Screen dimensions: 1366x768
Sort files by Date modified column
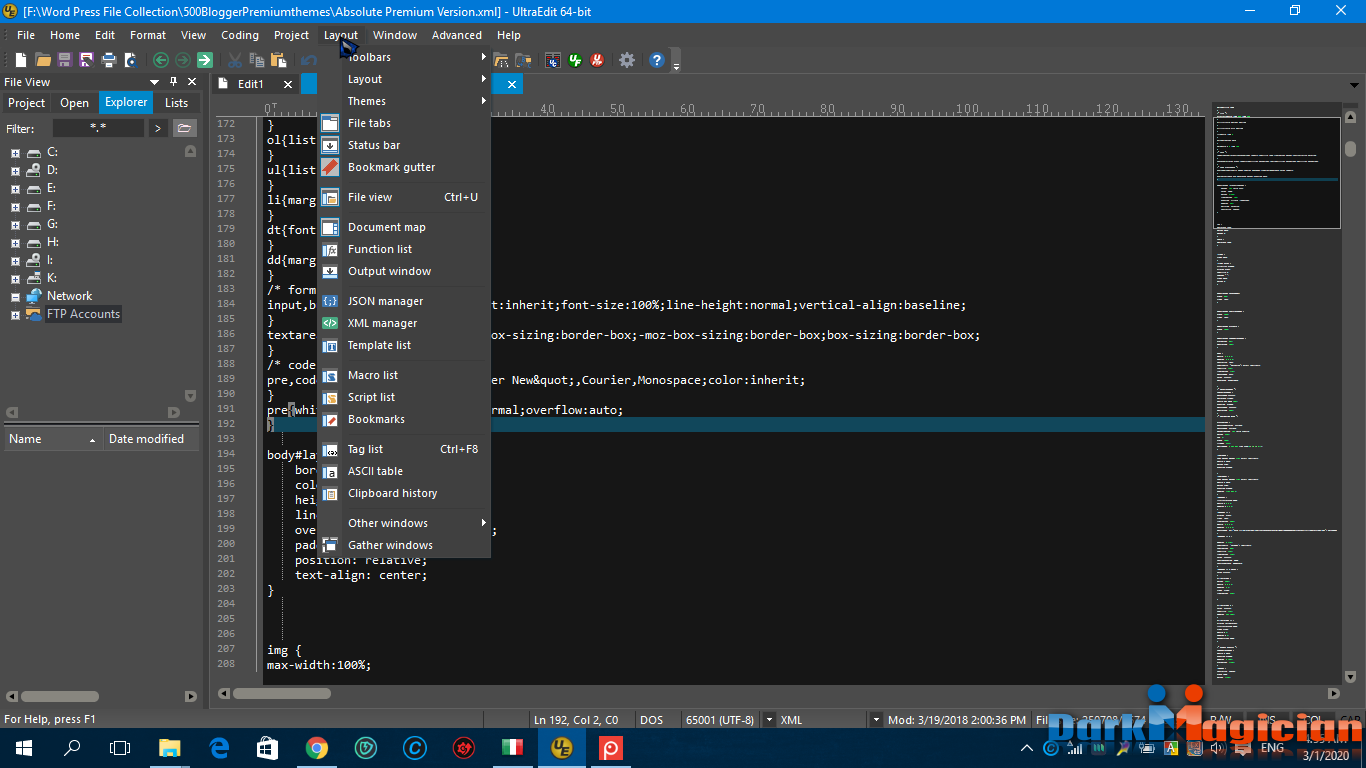150,439
